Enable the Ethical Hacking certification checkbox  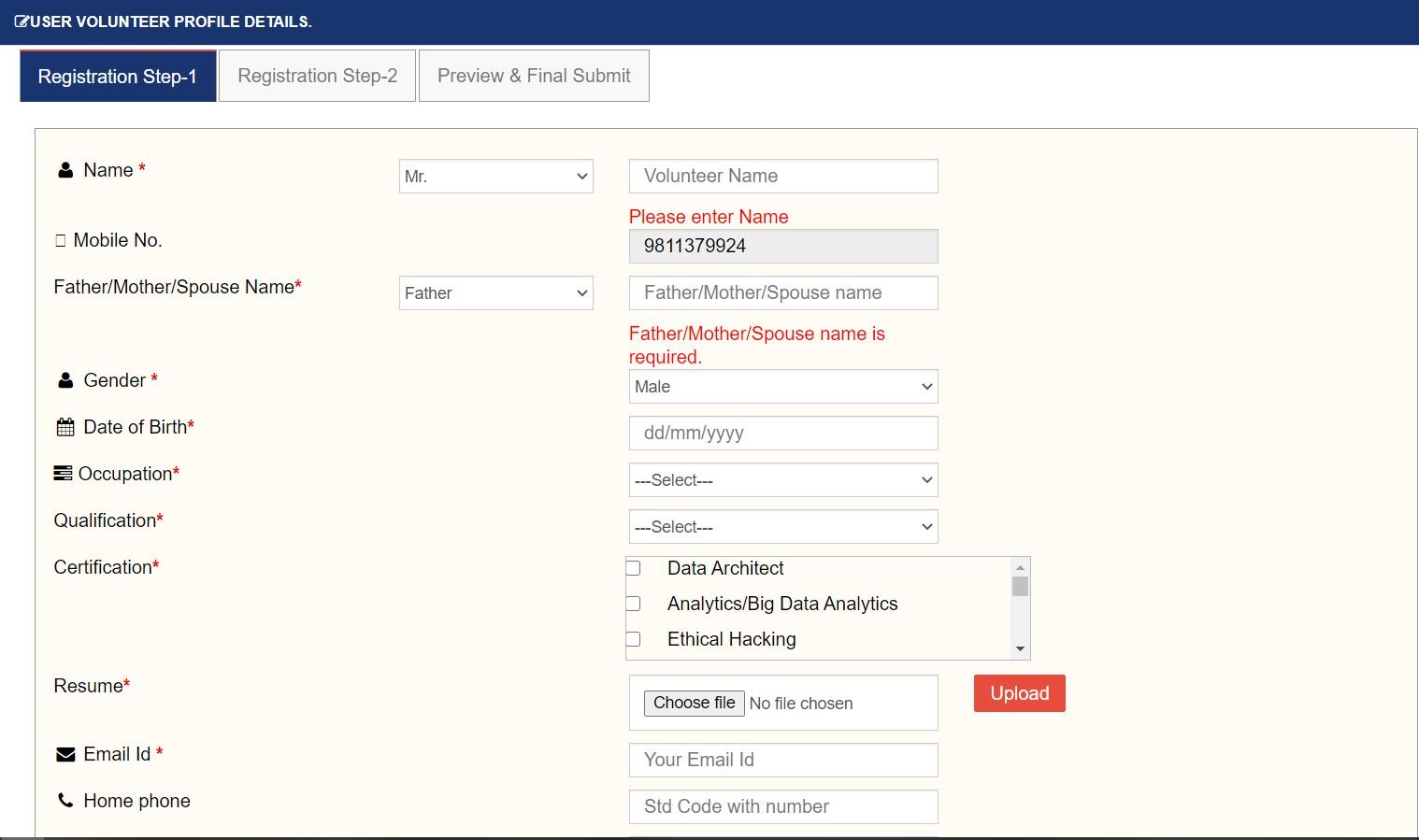634,639
